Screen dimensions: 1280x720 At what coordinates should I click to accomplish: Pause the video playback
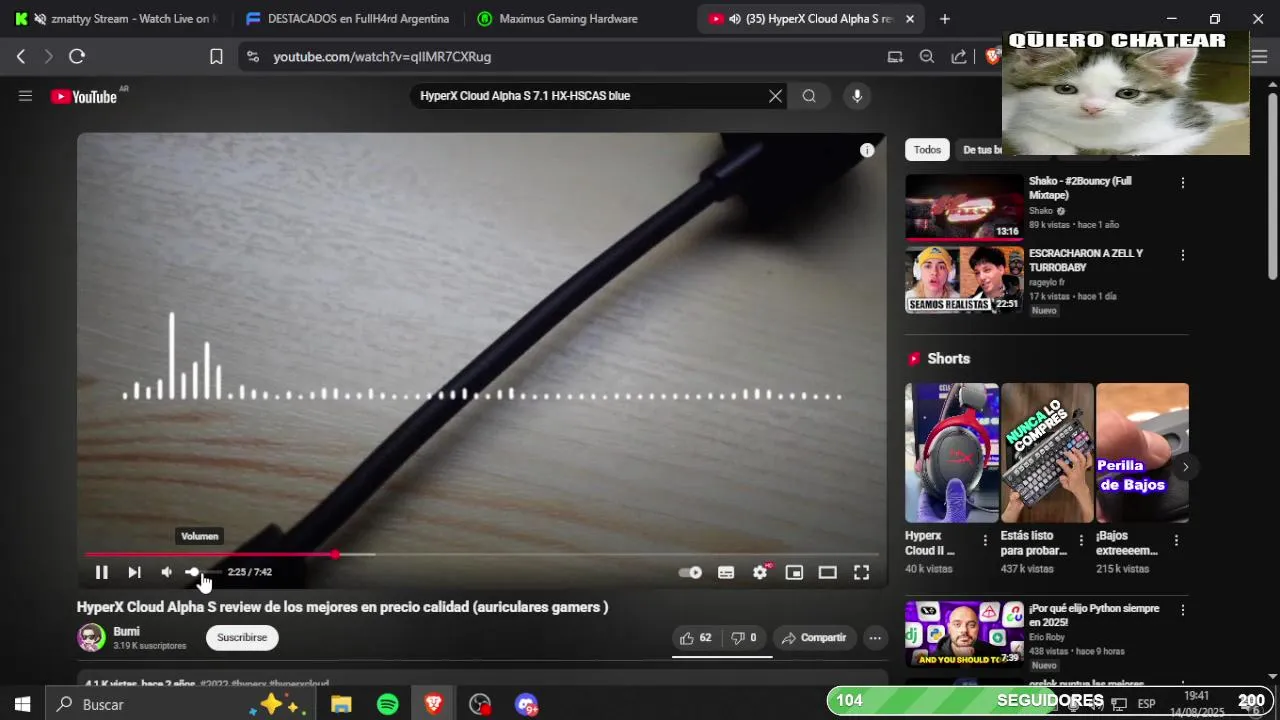[101, 572]
